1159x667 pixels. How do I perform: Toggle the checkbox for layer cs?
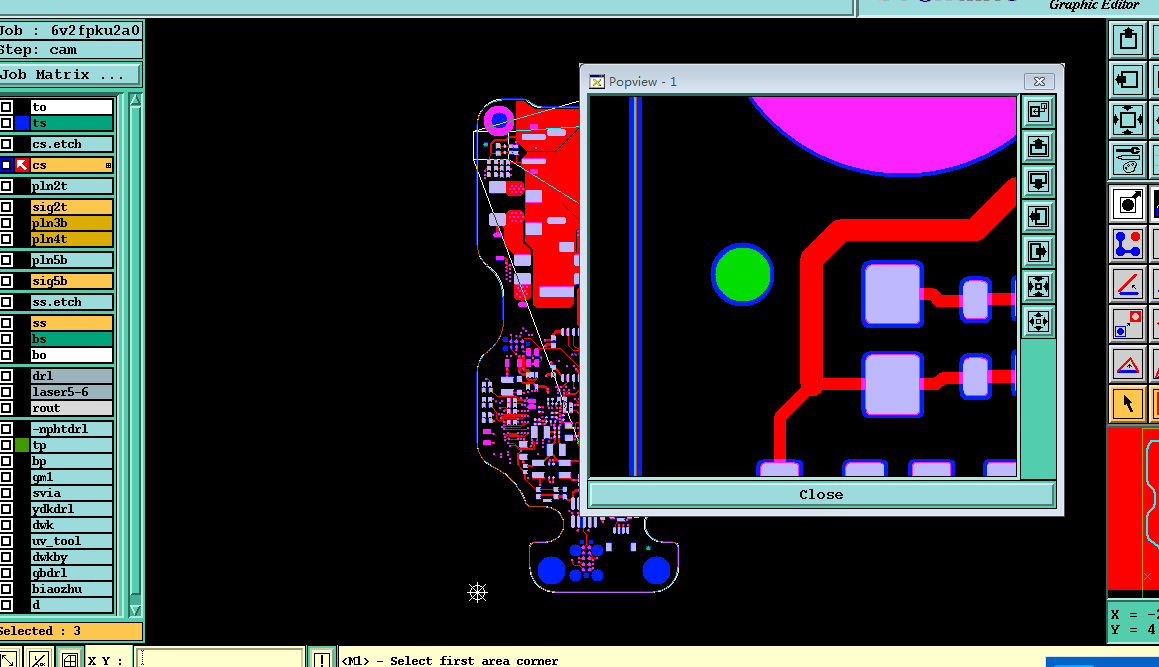[7, 165]
